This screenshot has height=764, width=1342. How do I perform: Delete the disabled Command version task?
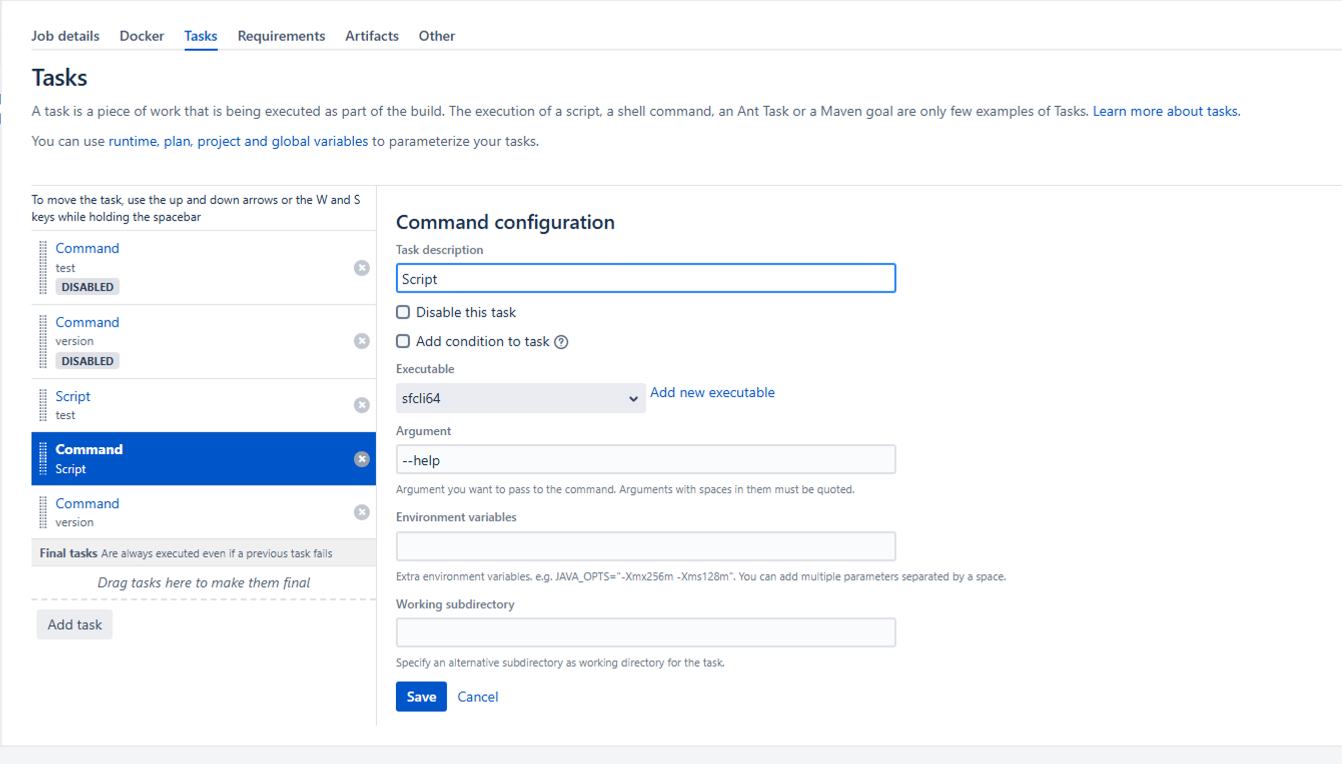[362, 341]
